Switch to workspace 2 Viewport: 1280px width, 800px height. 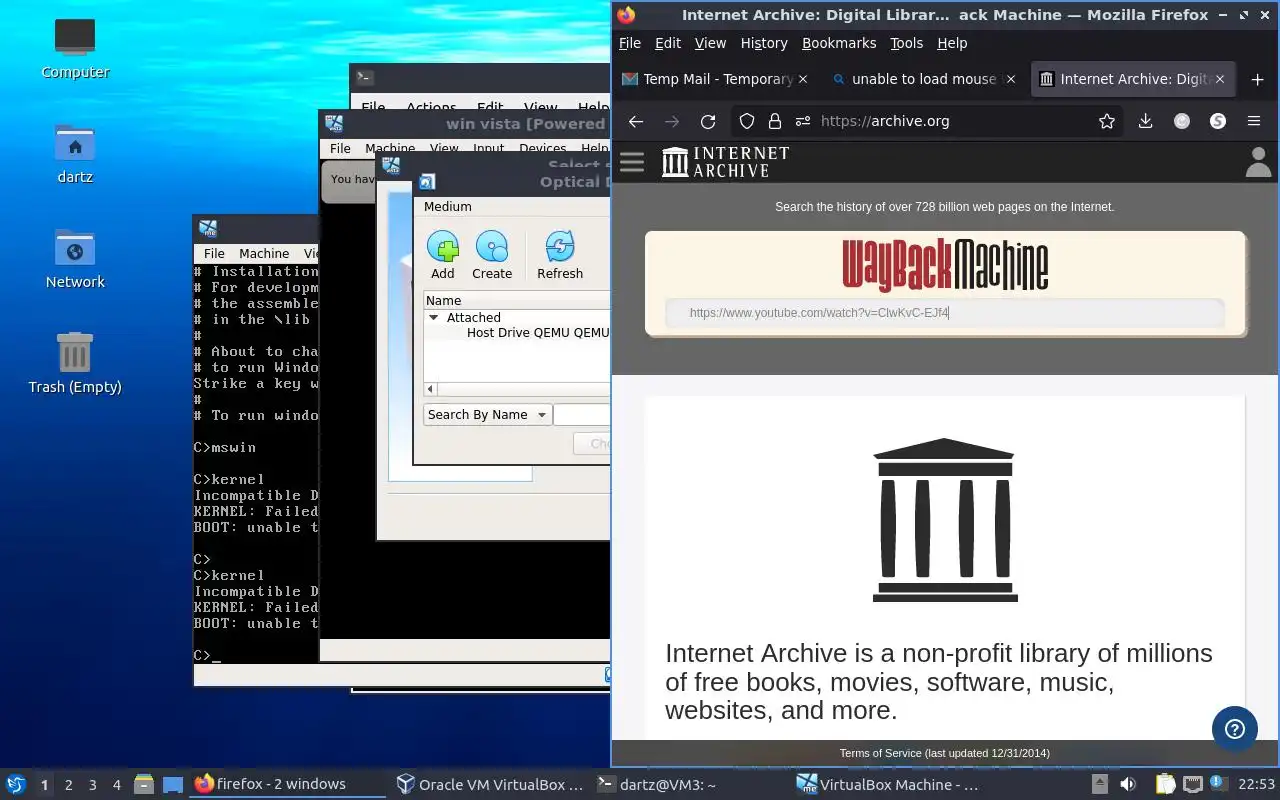tap(68, 785)
